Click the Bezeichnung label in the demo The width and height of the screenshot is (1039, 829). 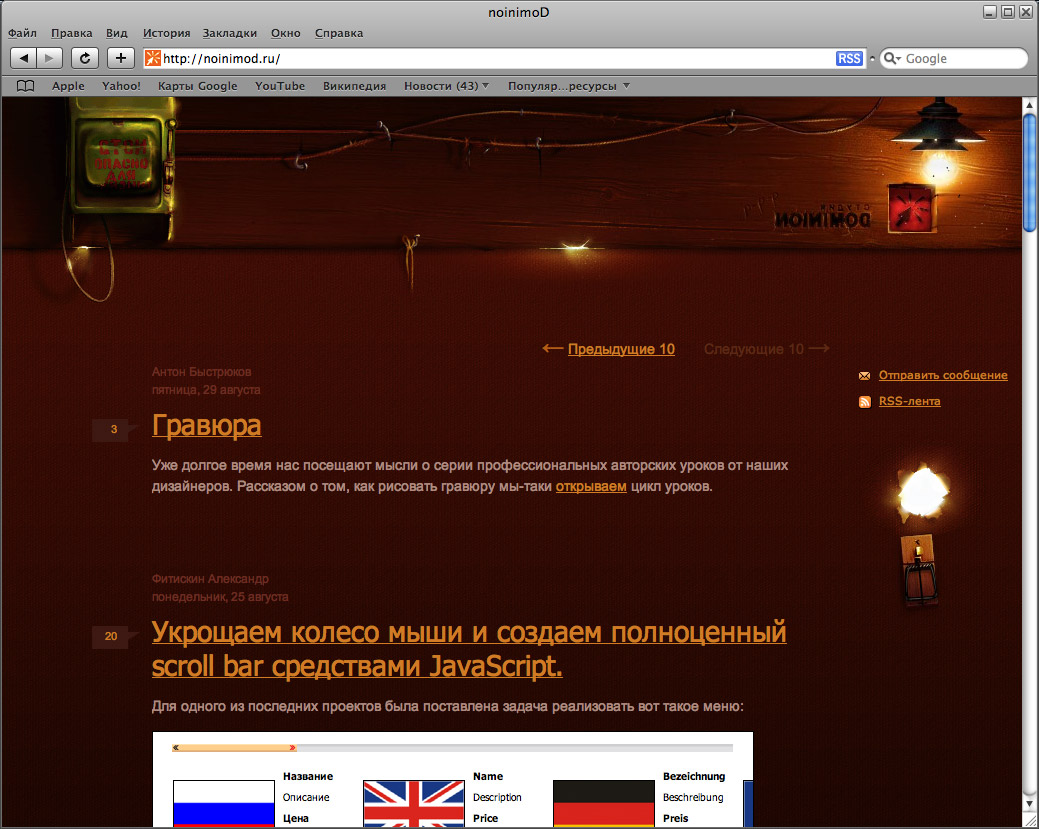(694, 776)
